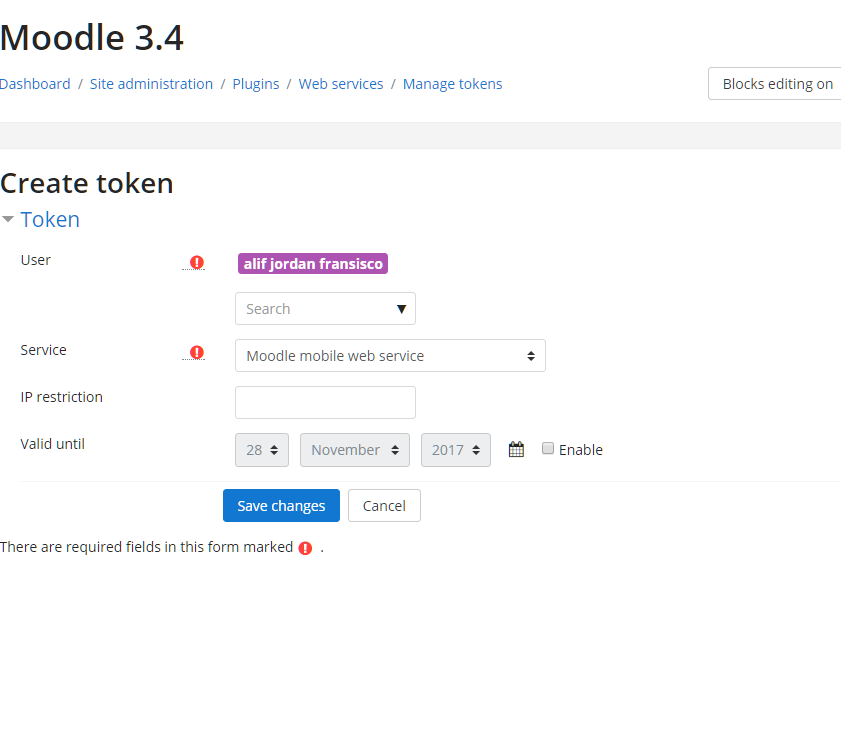This screenshot has width=841, height=739.
Task: Open Web services breadcrumb
Action: pos(341,84)
